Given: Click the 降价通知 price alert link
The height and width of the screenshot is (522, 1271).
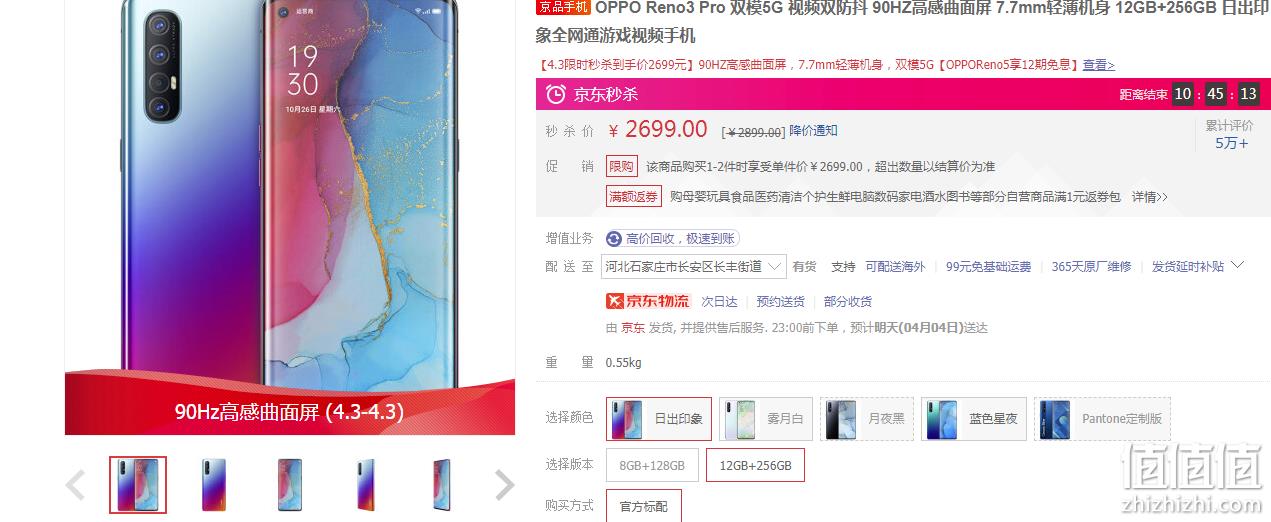Looking at the screenshot, I should (x=814, y=131).
